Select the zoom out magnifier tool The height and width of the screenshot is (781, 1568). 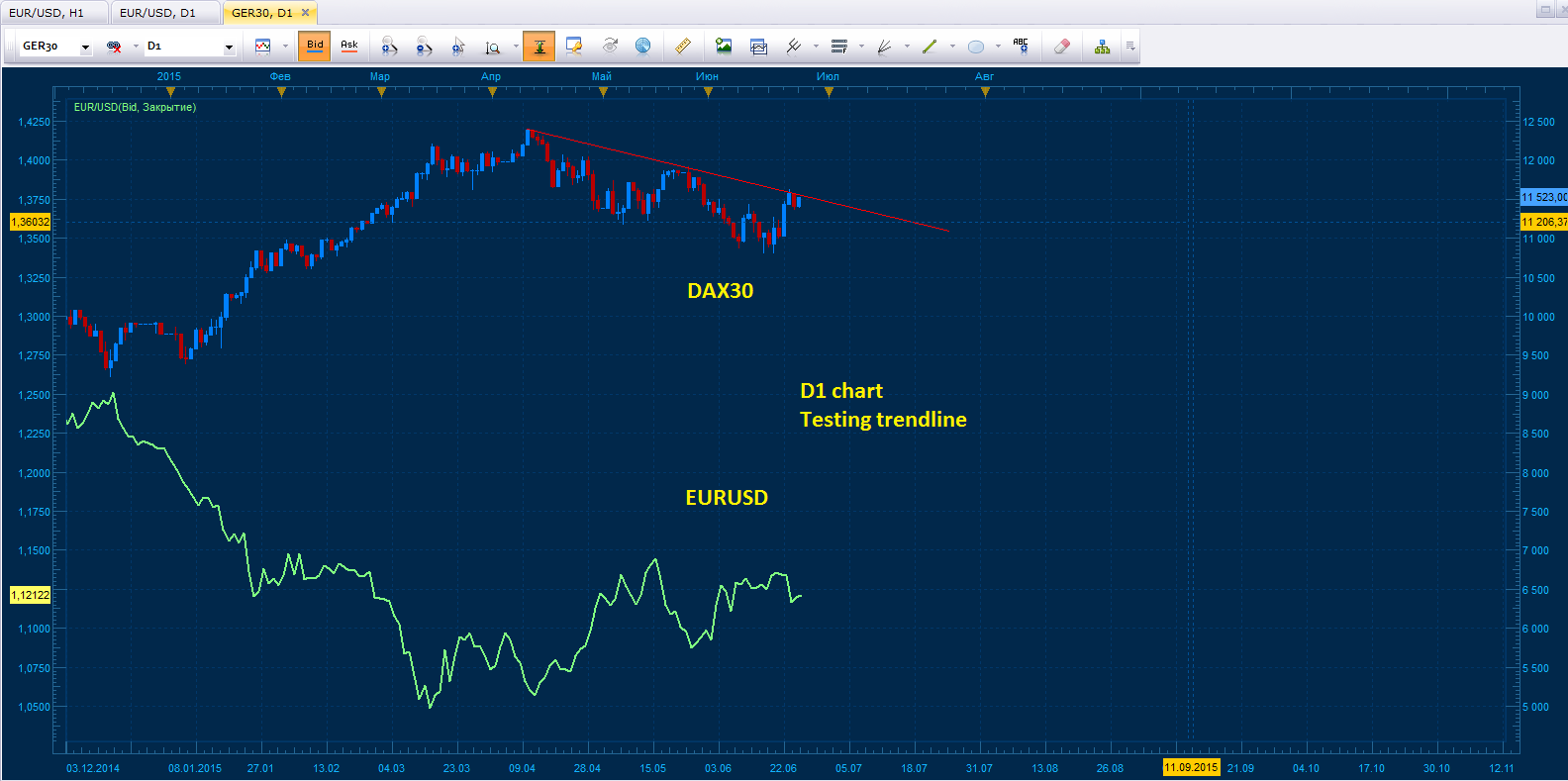(424, 47)
